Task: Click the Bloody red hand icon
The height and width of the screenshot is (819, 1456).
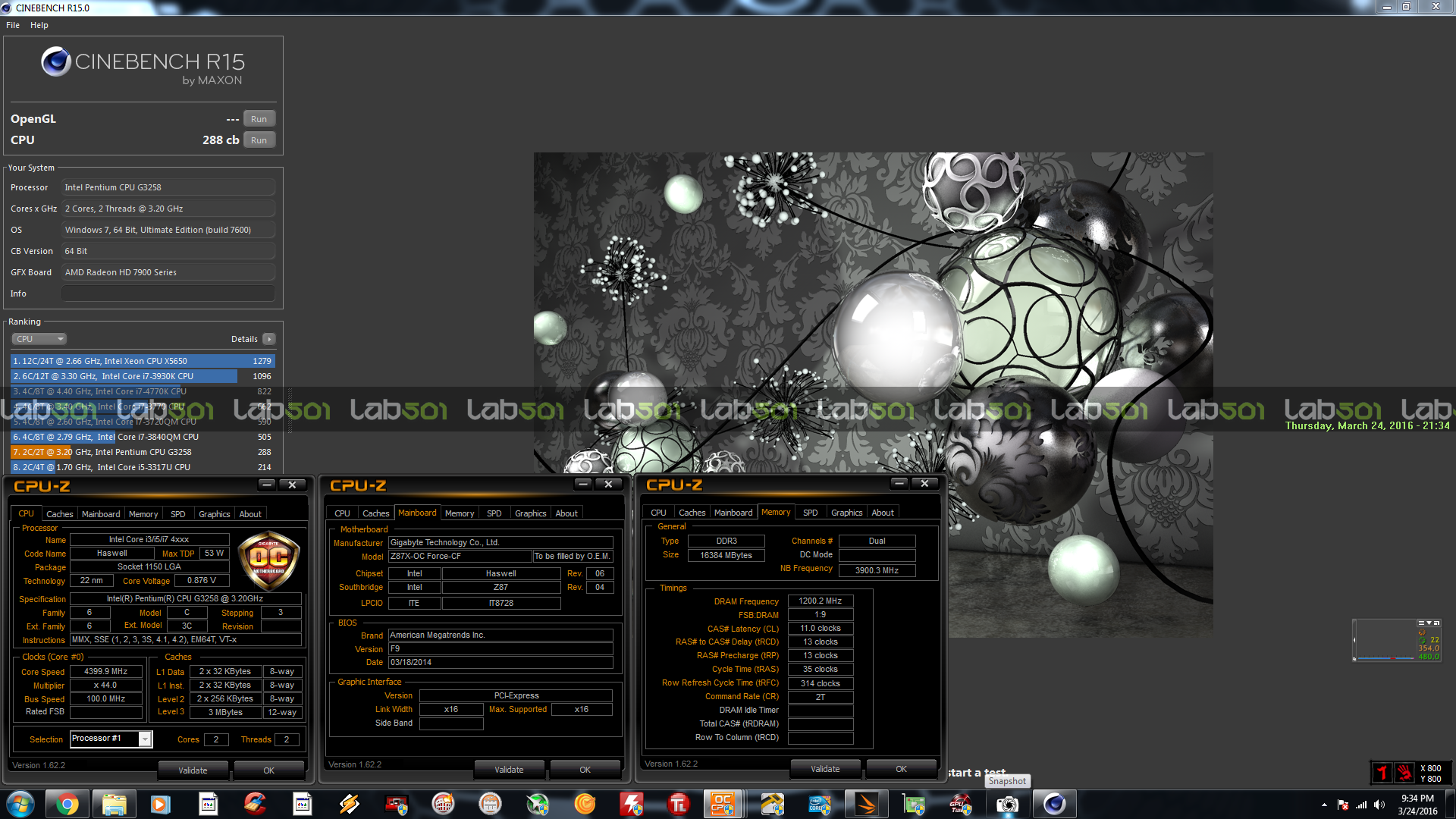Action: pyautogui.click(x=1404, y=773)
